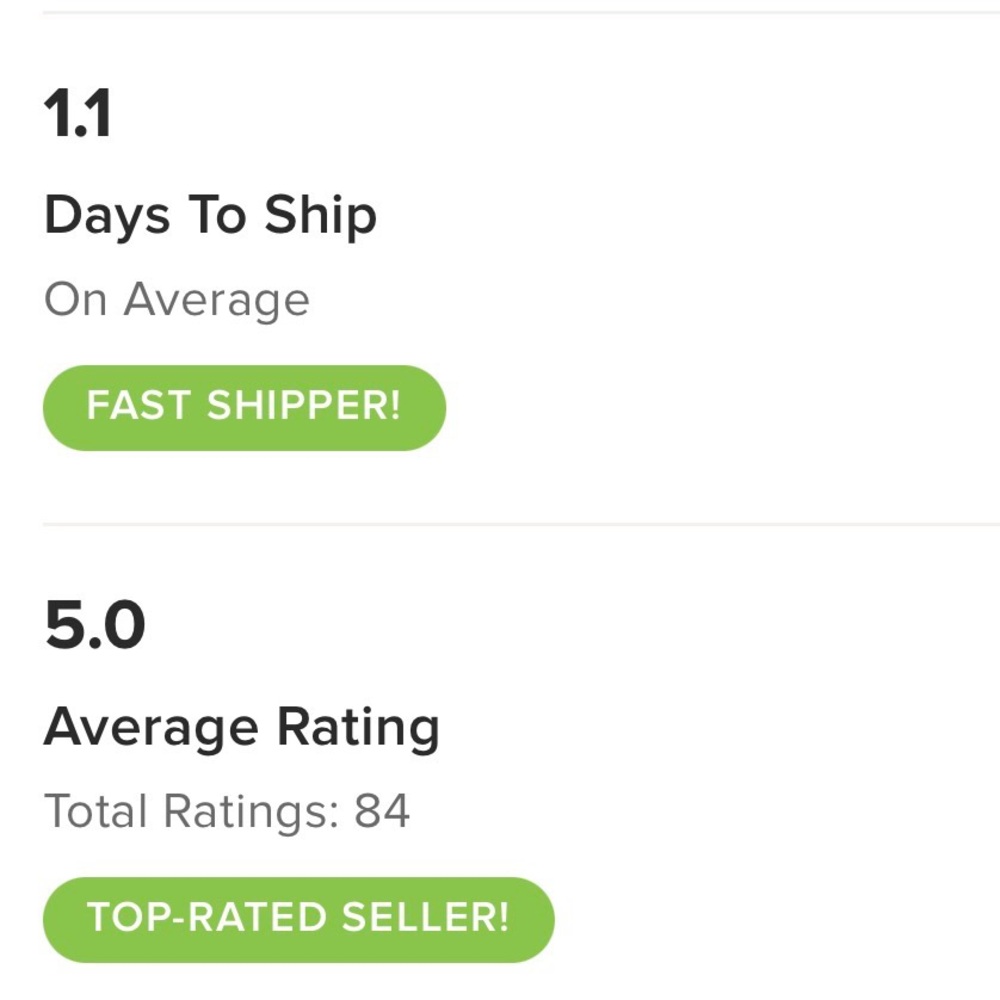The image size is (1000, 1000).
Task: Click the FAST SHIPPER! badge
Action: click(243, 407)
